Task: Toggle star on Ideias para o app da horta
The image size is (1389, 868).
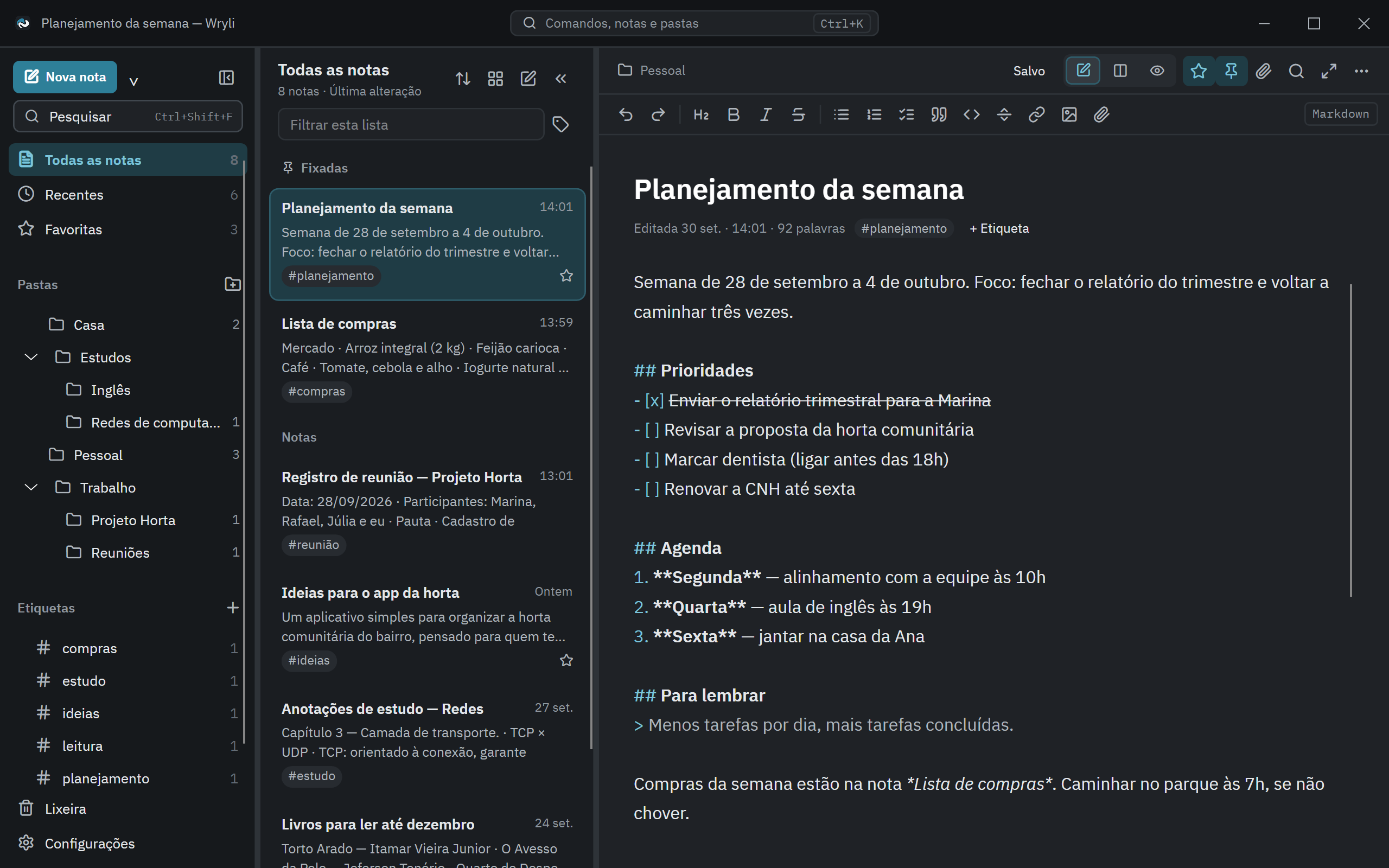Action: [566, 660]
